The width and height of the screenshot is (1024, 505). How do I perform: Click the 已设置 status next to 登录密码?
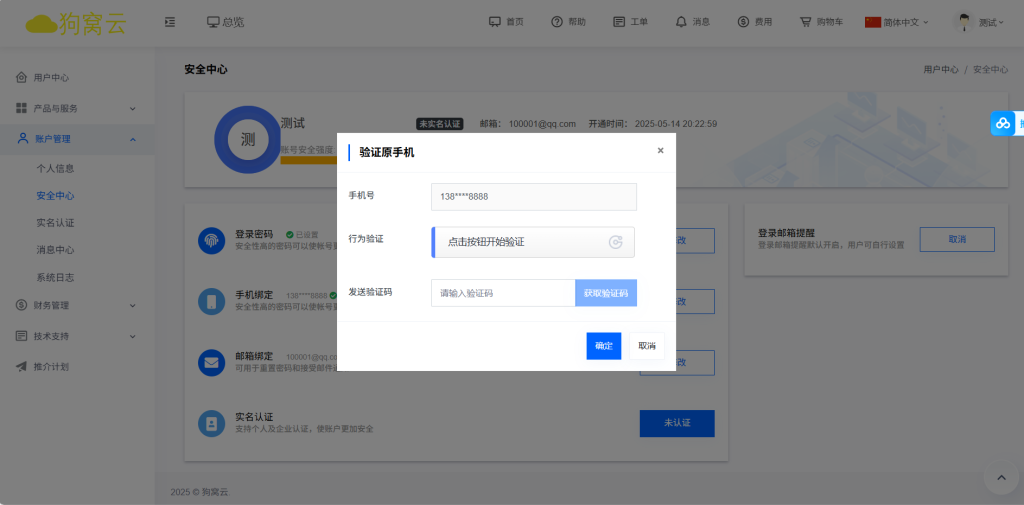coord(302,235)
